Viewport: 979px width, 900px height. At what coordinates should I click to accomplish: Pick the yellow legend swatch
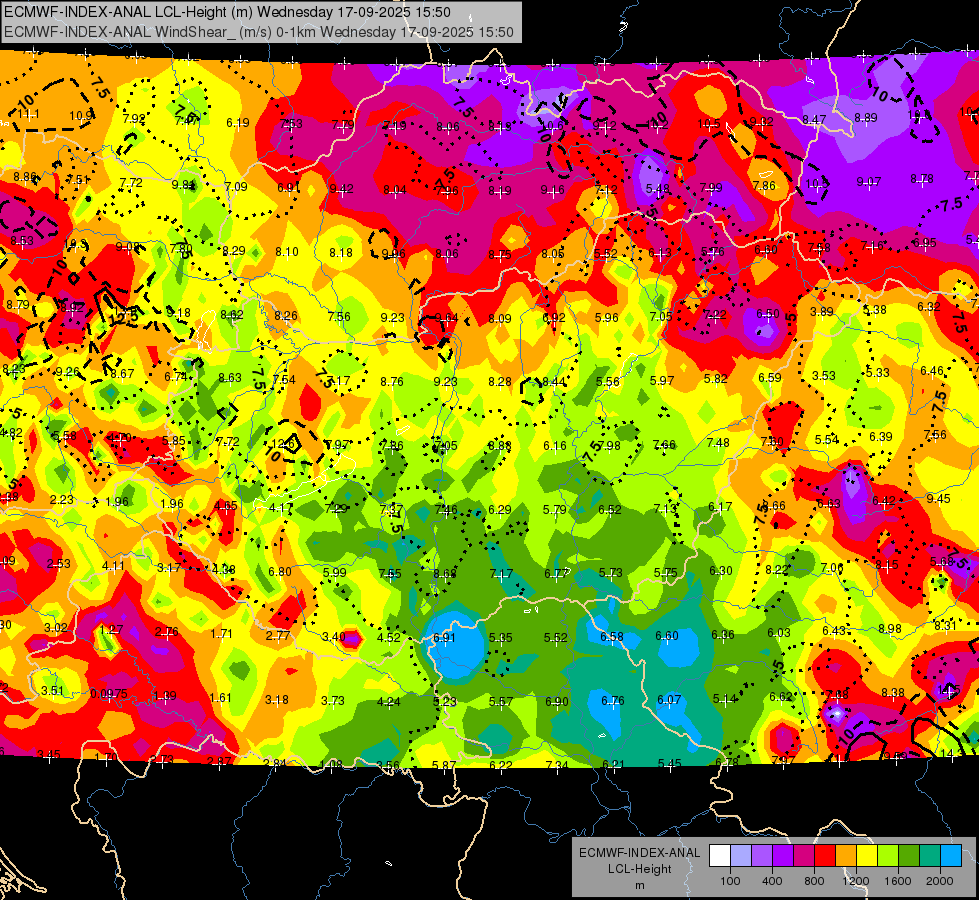click(x=867, y=856)
